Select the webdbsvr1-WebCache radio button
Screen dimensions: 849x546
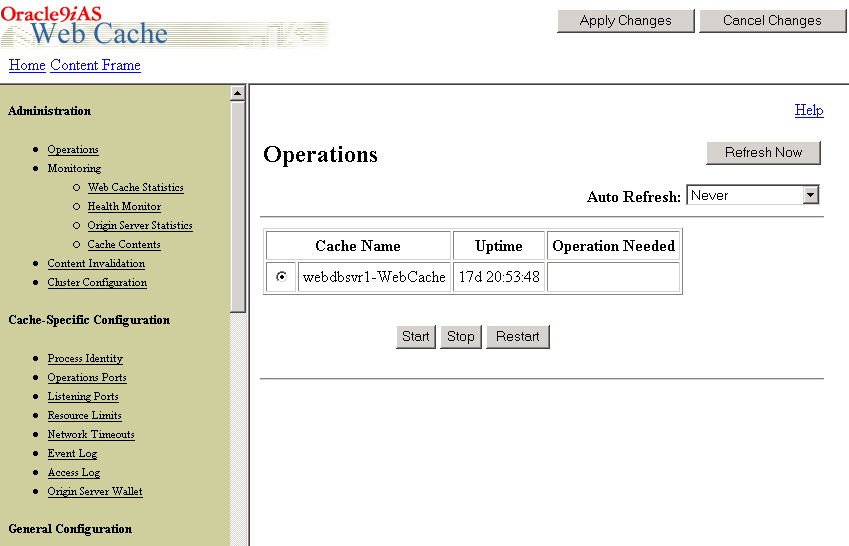pos(281,277)
